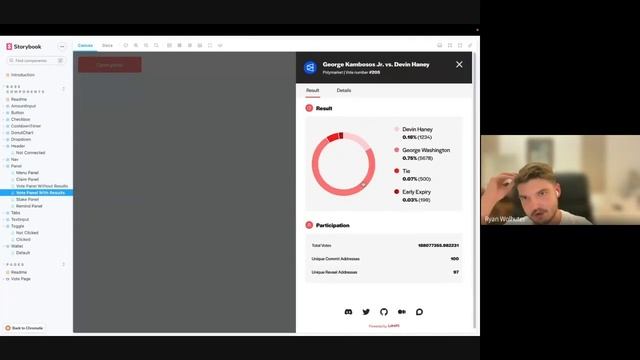This screenshot has height=360, width=640.
Task: Select Vote Panel With Results story
Action: (x=36, y=193)
